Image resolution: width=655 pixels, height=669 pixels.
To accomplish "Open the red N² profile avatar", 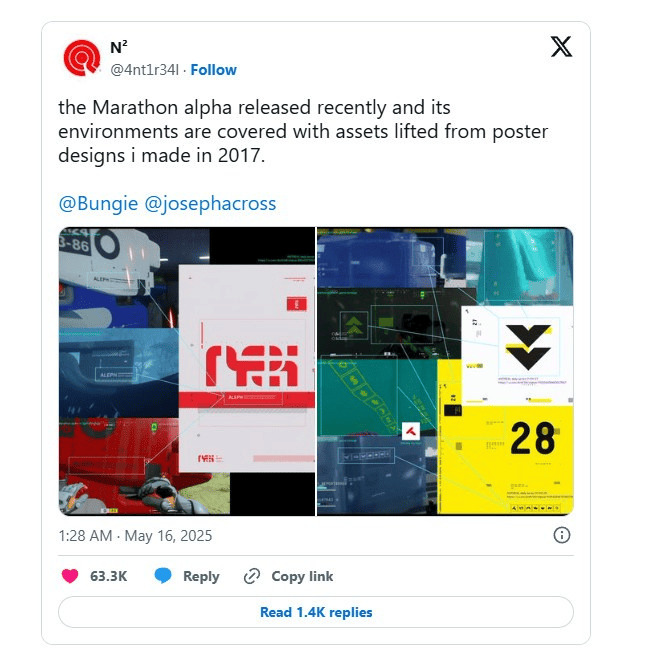I will 81,59.
